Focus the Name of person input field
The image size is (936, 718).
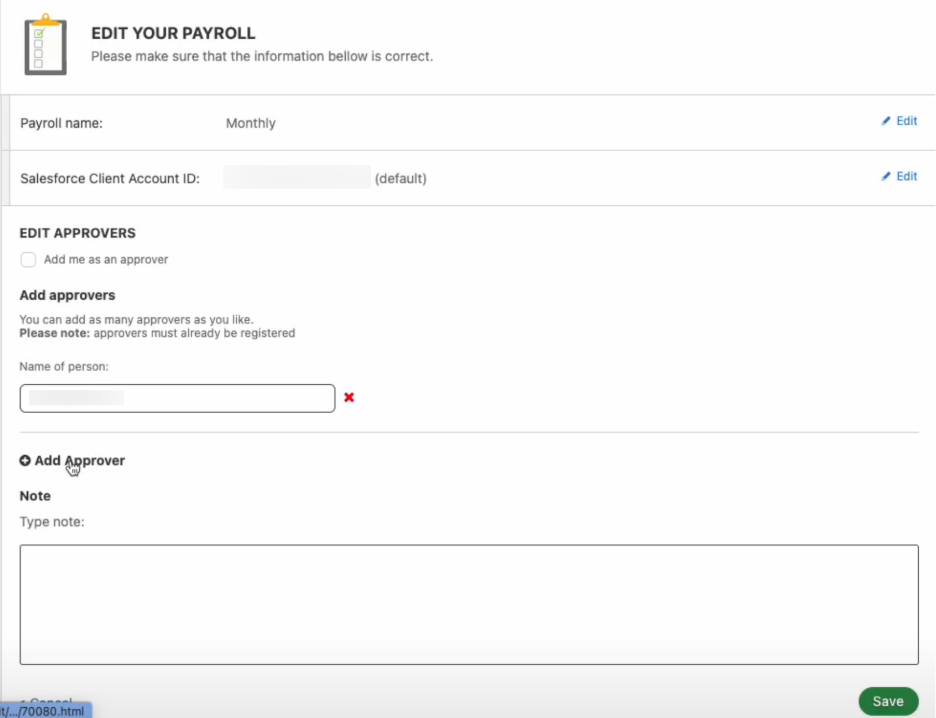(x=177, y=398)
